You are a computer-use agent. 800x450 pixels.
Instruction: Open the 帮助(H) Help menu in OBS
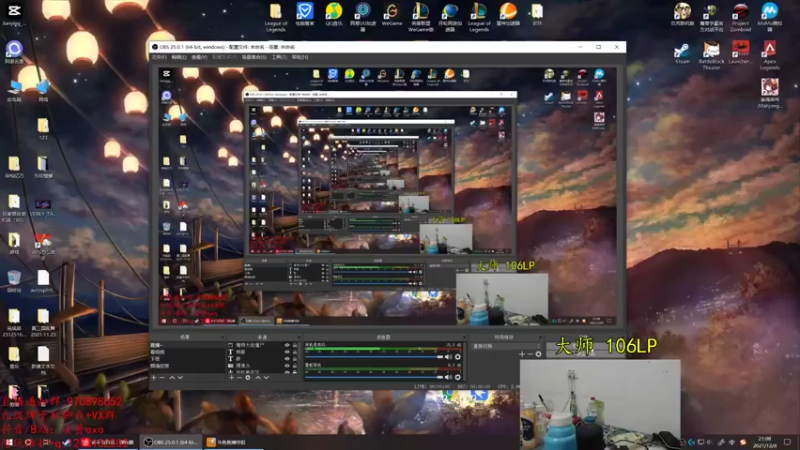[x=300, y=57]
